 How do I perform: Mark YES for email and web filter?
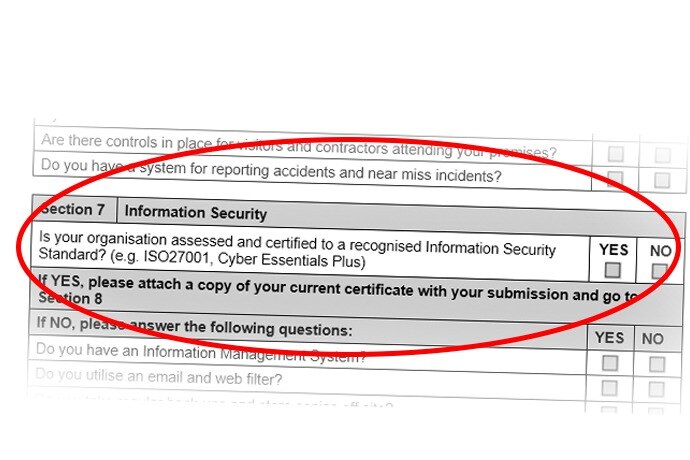click(x=610, y=388)
